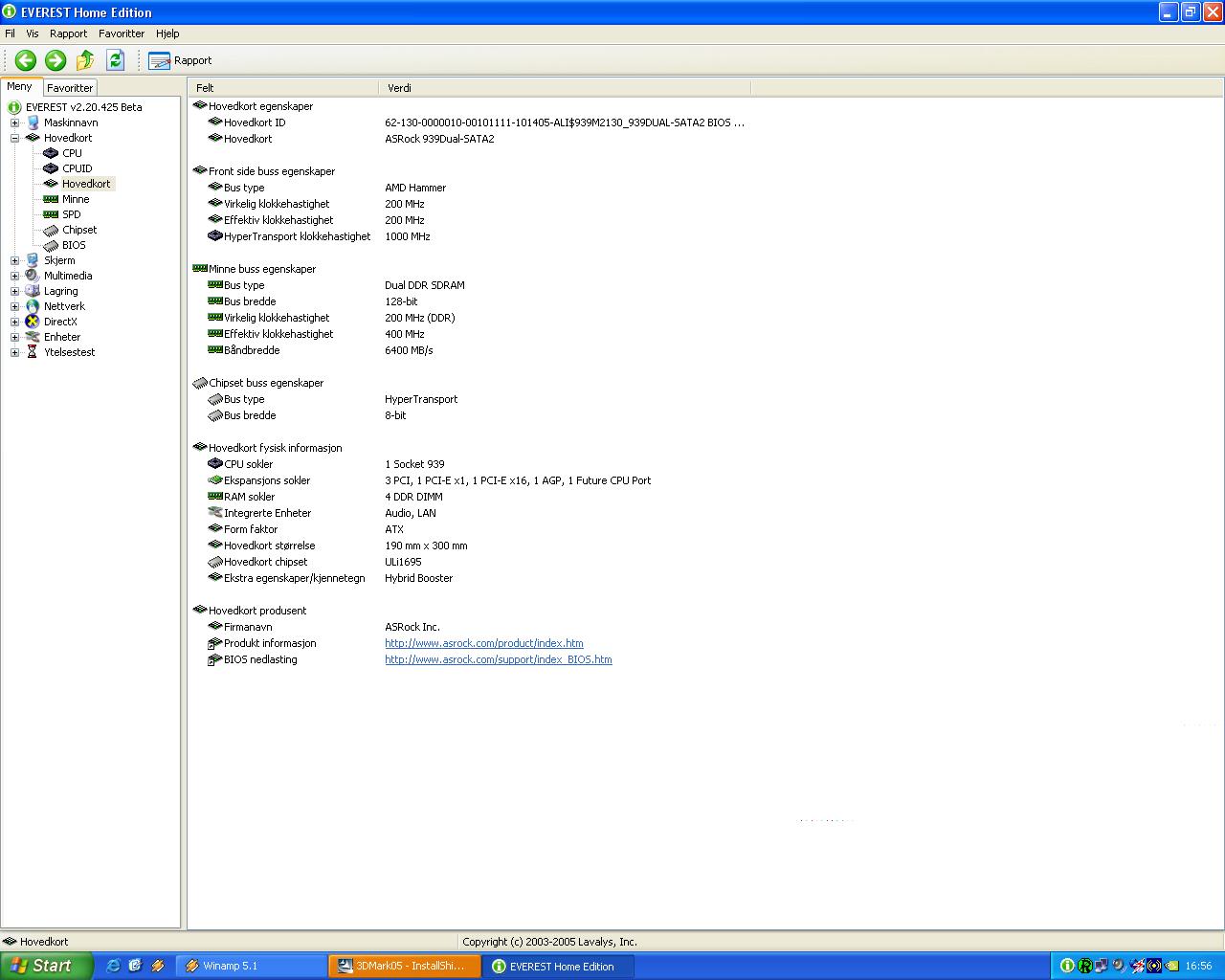Select the Form faktor row
The height and width of the screenshot is (980, 1225).
pyautogui.click(x=469, y=529)
